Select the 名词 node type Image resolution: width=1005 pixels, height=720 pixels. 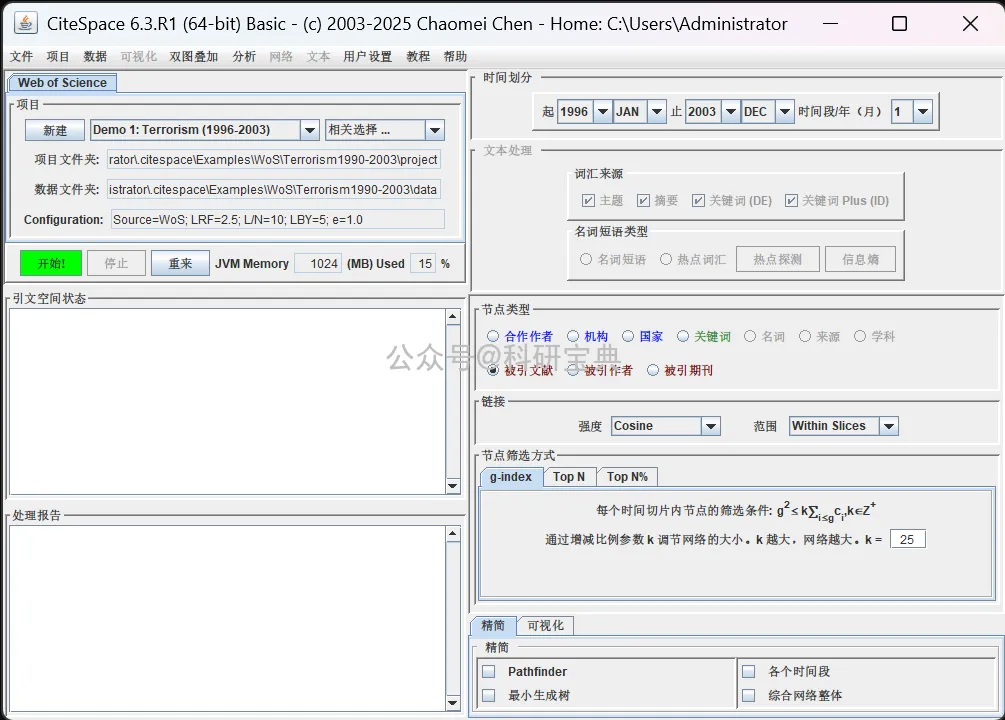(x=750, y=336)
